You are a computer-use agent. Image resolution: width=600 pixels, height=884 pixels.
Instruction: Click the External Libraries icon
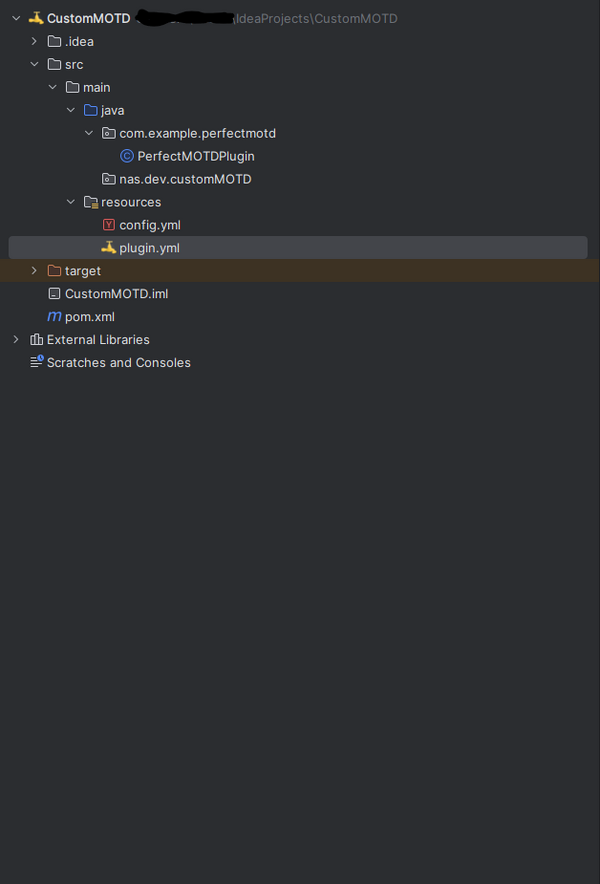pos(36,339)
